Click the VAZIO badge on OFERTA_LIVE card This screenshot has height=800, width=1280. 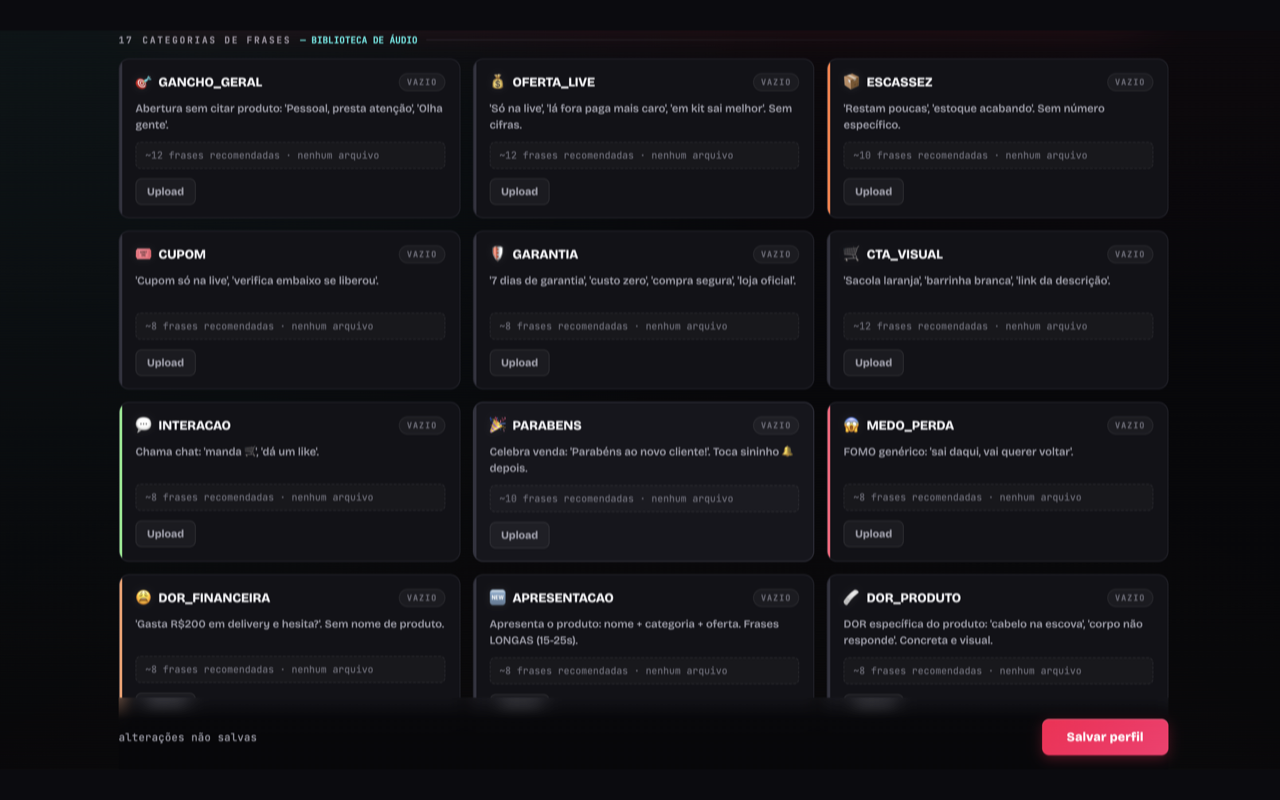click(776, 82)
